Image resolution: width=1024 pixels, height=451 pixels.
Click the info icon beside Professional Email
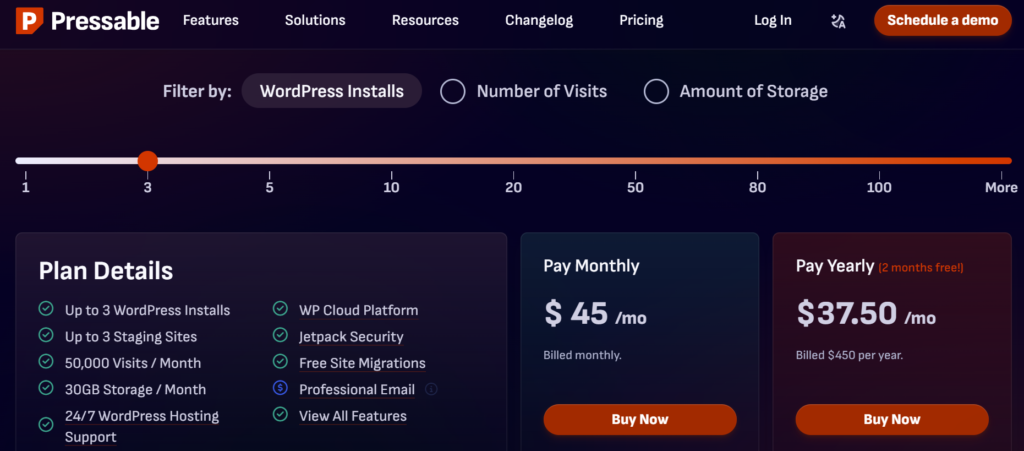pos(431,390)
